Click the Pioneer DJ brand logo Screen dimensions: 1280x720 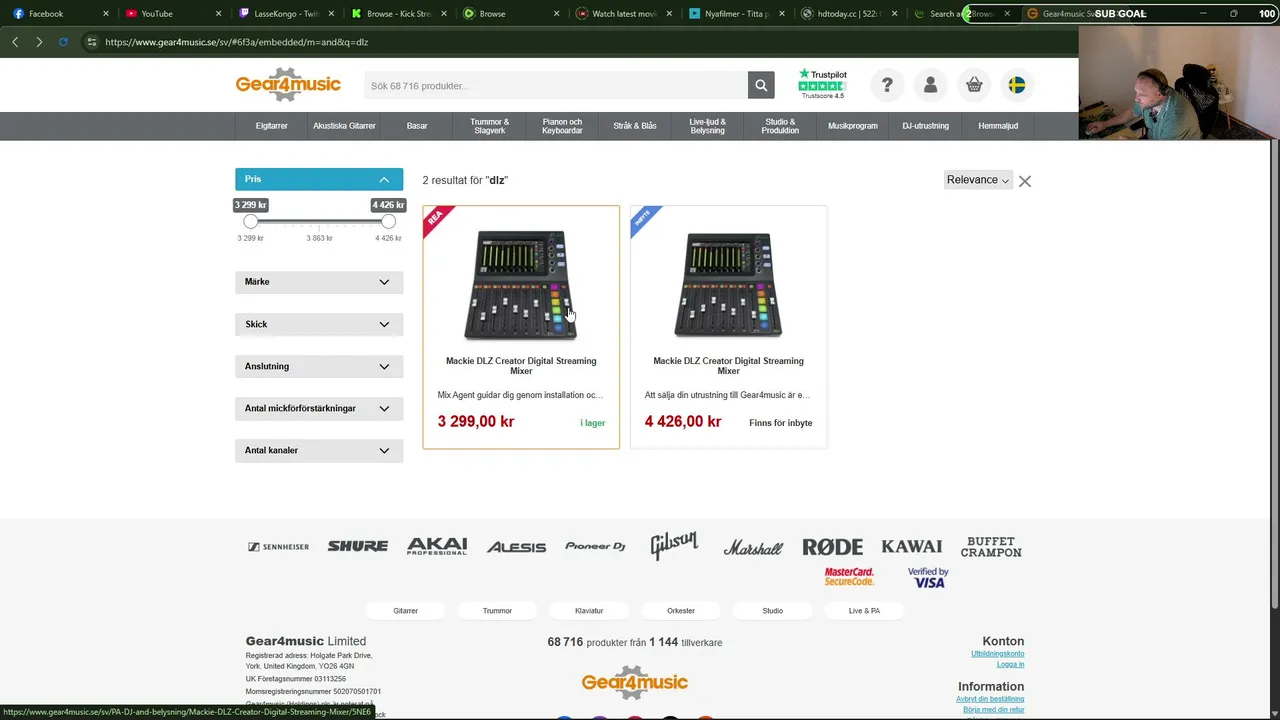(x=595, y=546)
